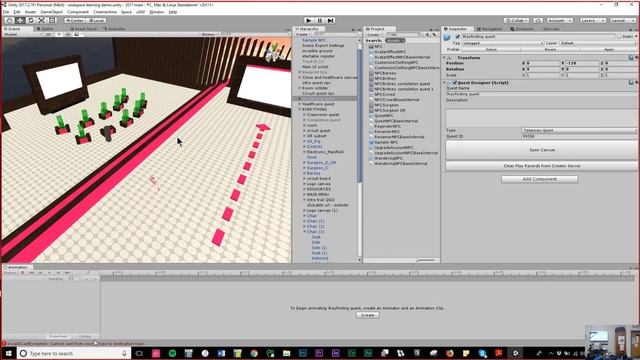Click the Pause button in the toolbar
This screenshot has width=640, height=360.
coord(320,20)
